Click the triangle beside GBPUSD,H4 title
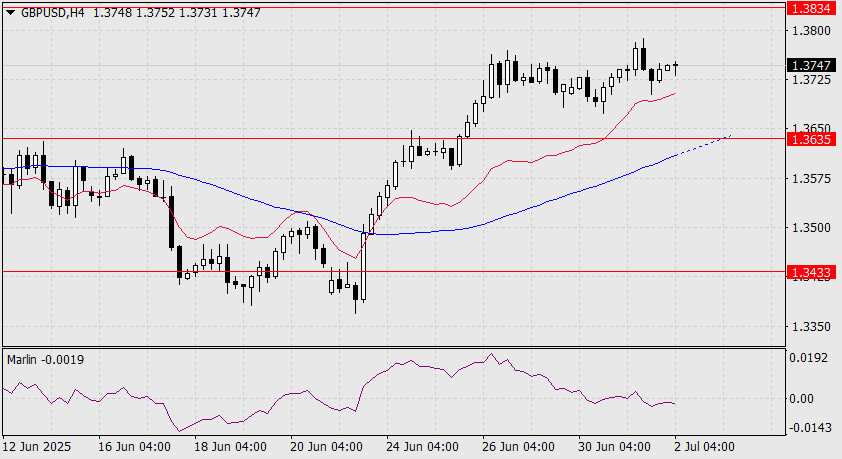842x459 pixels. [11, 13]
